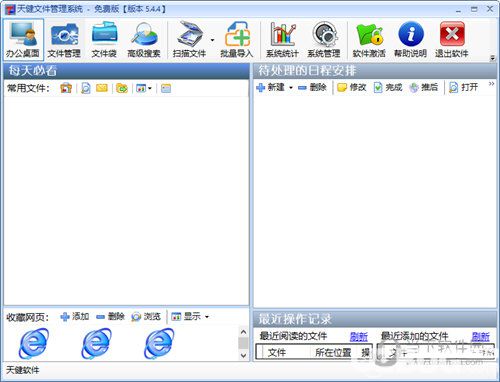Viewport: 500px width, 382px height.
Task: Mark schedule as 完成
Action: tap(388, 87)
